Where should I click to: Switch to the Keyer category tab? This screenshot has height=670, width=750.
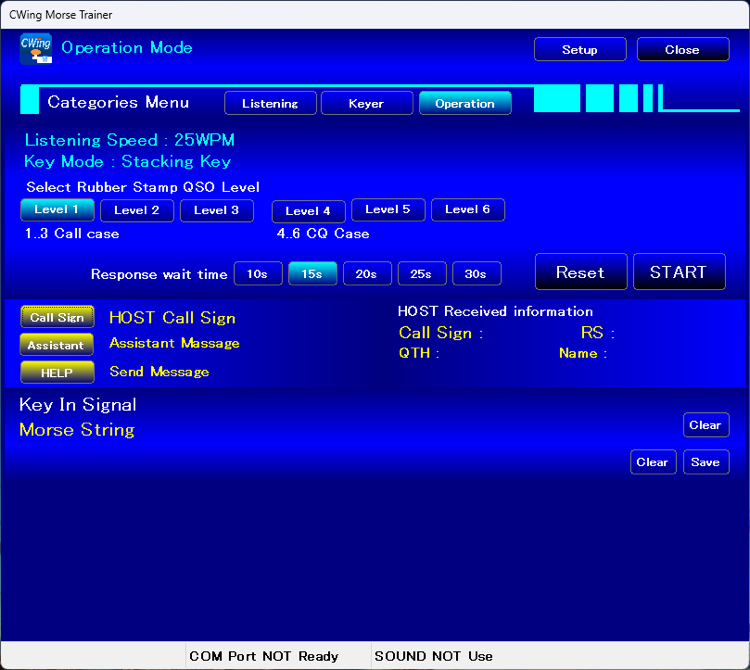pyautogui.click(x=366, y=103)
